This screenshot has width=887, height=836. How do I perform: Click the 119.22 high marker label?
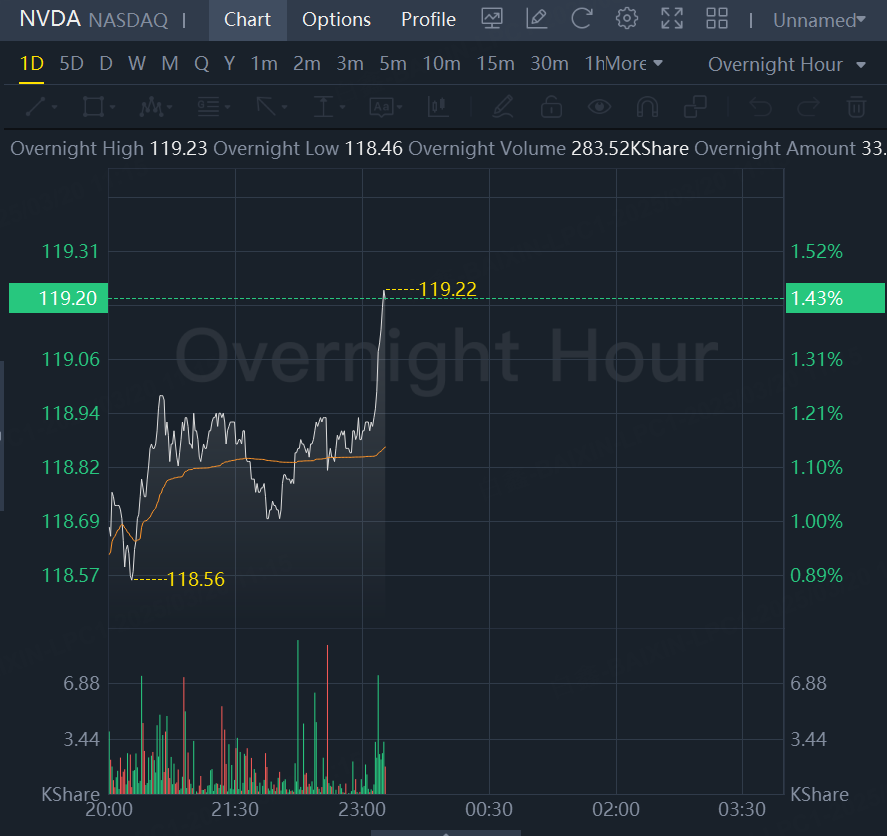[447, 290]
